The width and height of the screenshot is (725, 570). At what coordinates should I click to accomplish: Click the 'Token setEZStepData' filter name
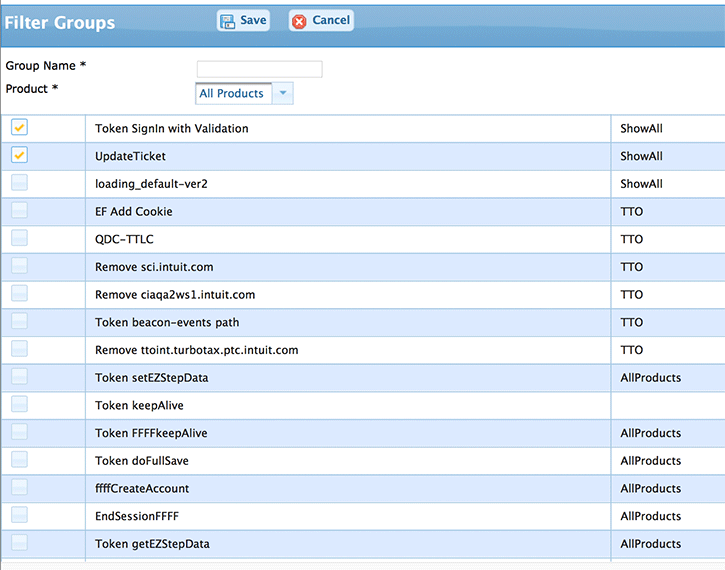(x=152, y=378)
